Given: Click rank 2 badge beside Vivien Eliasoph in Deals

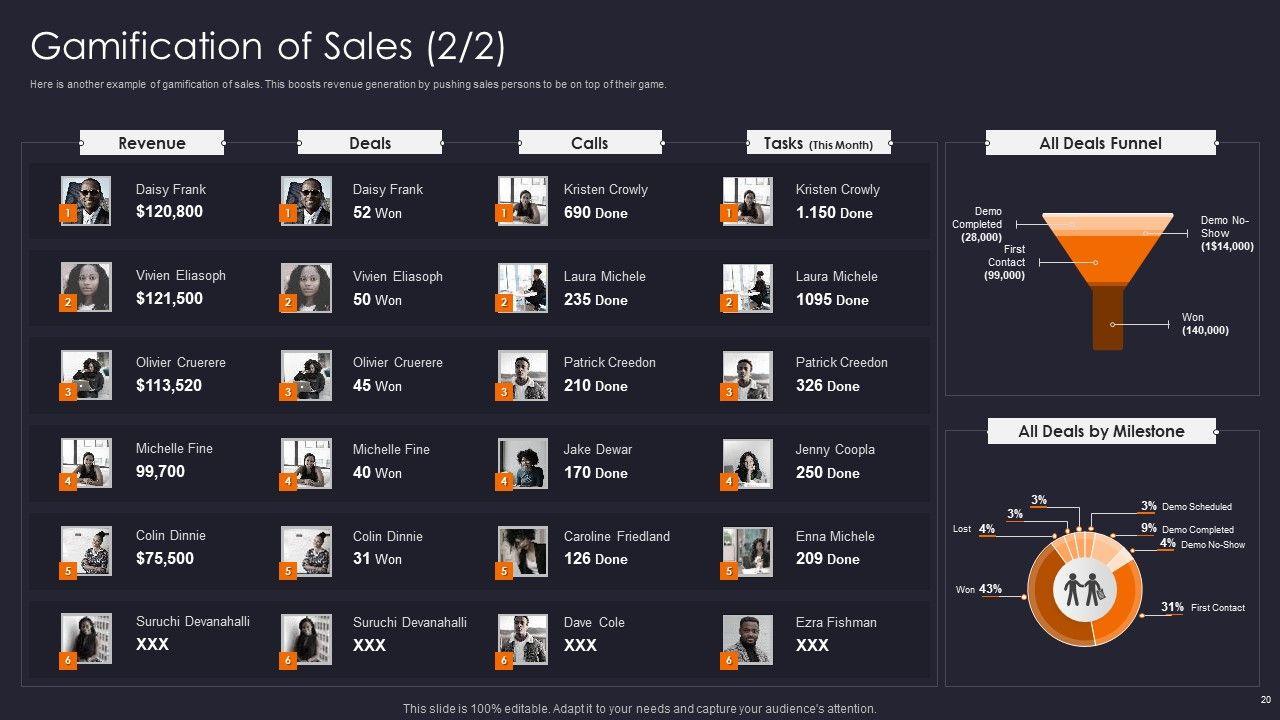Looking at the screenshot, I should click(288, 302).
